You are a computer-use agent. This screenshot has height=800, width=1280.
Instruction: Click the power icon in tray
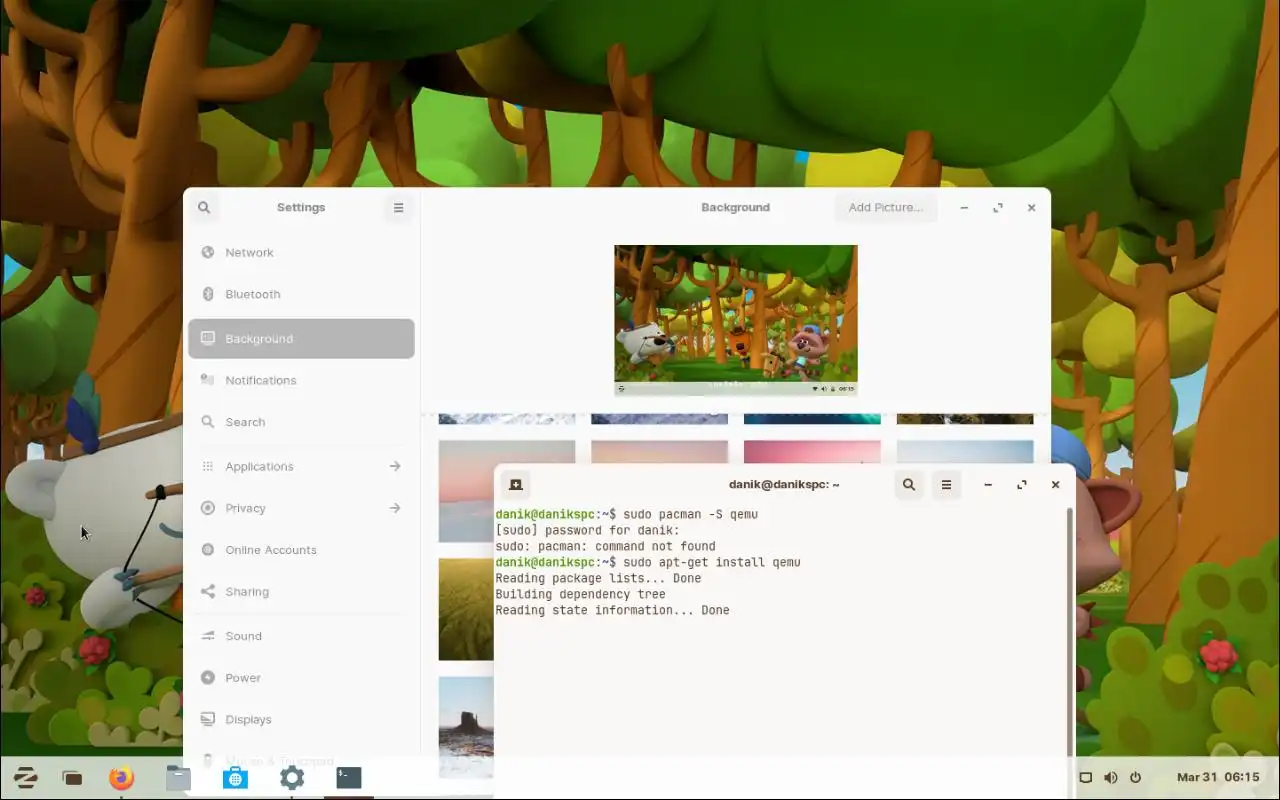[1135, 778]
